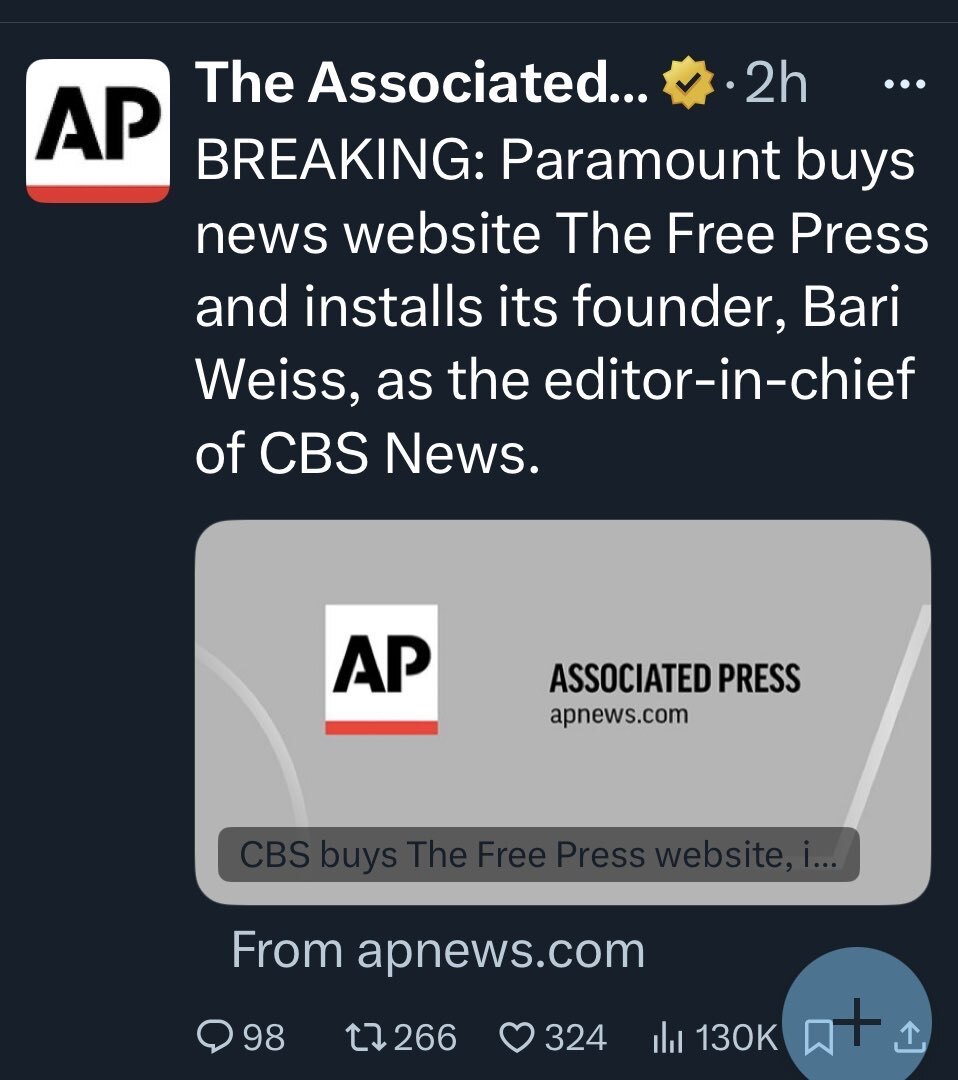Repost with the retweet arrows icon
The height and width of the screenshot is (1080, 958).
pyautogui.click(x=365, y=1037)
